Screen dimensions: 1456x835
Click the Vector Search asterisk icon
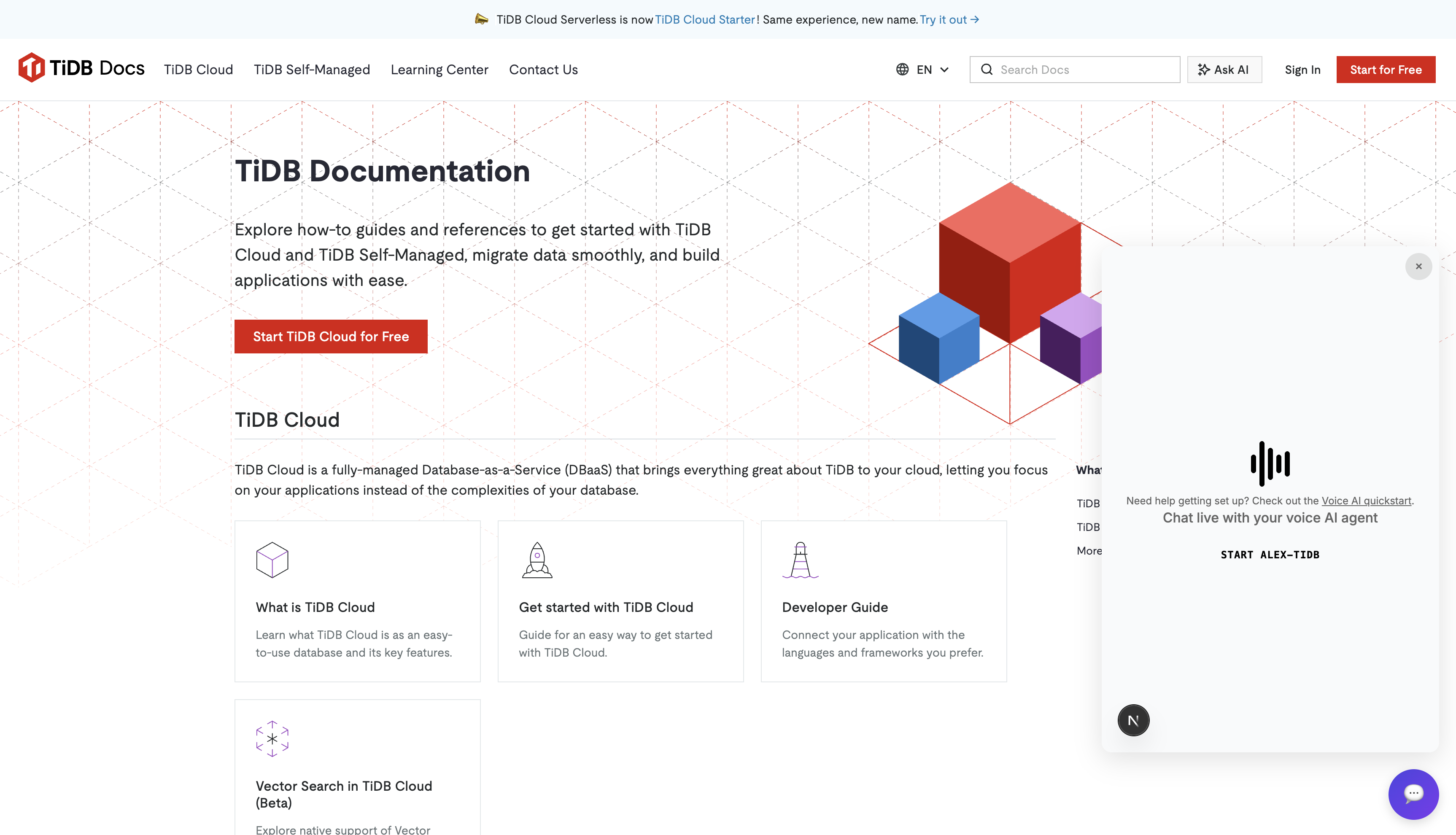(272, 739)
